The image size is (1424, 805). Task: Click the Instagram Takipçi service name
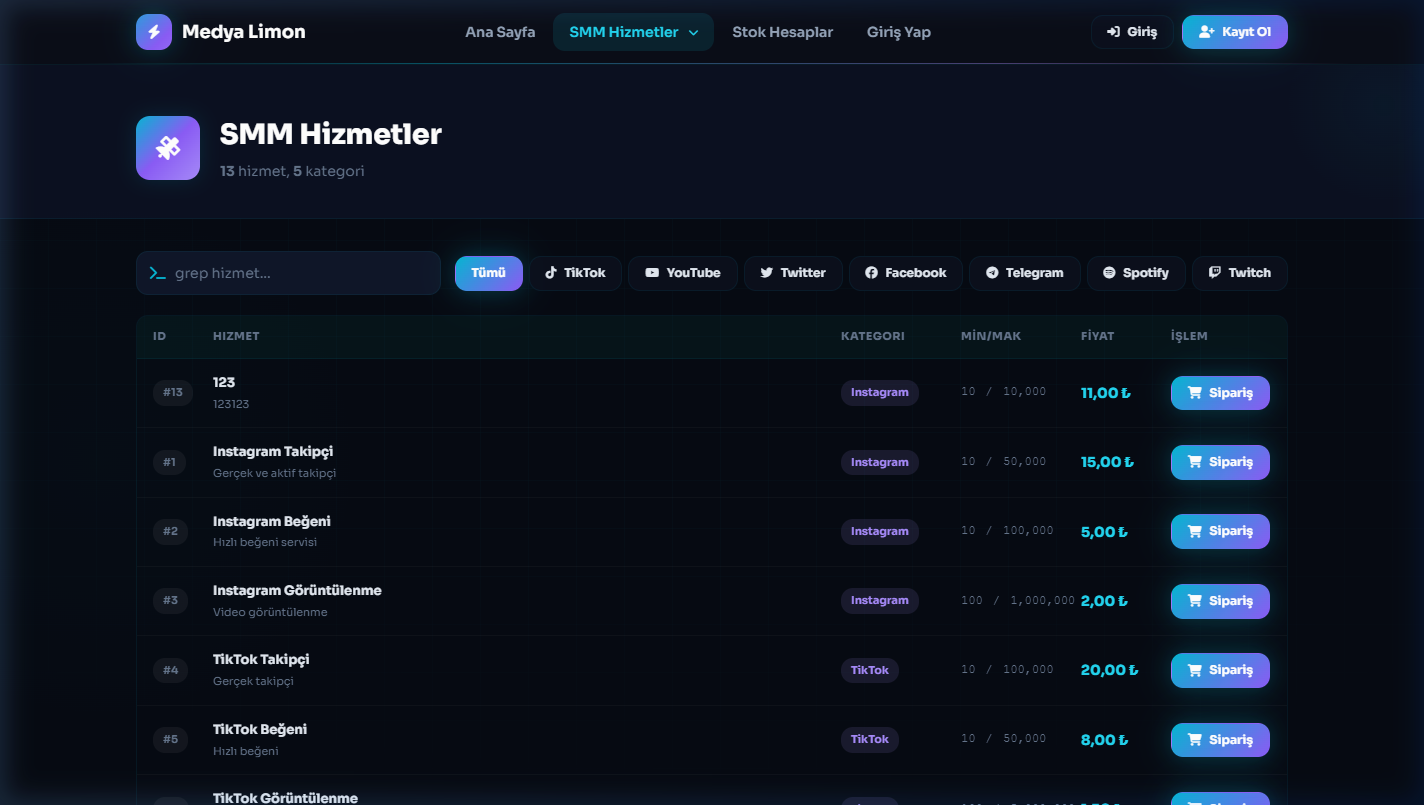tap(273, 452)
